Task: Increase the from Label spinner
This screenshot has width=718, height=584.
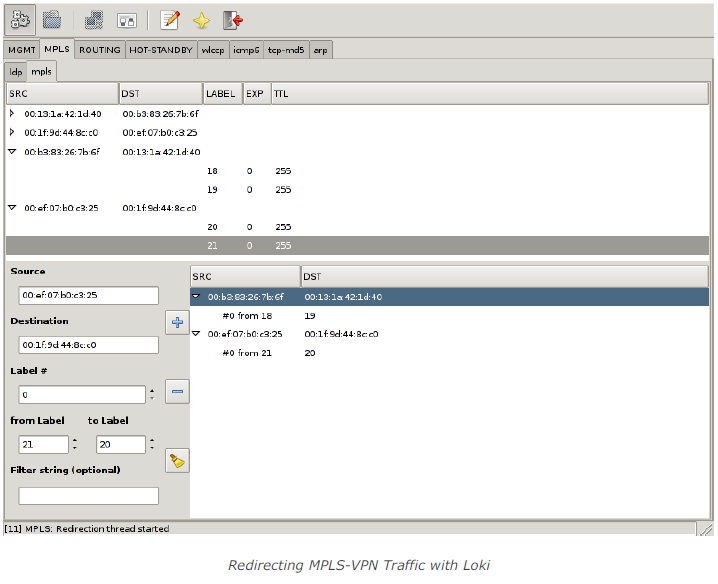Action: pyautogui.click(x=75, y=441)
